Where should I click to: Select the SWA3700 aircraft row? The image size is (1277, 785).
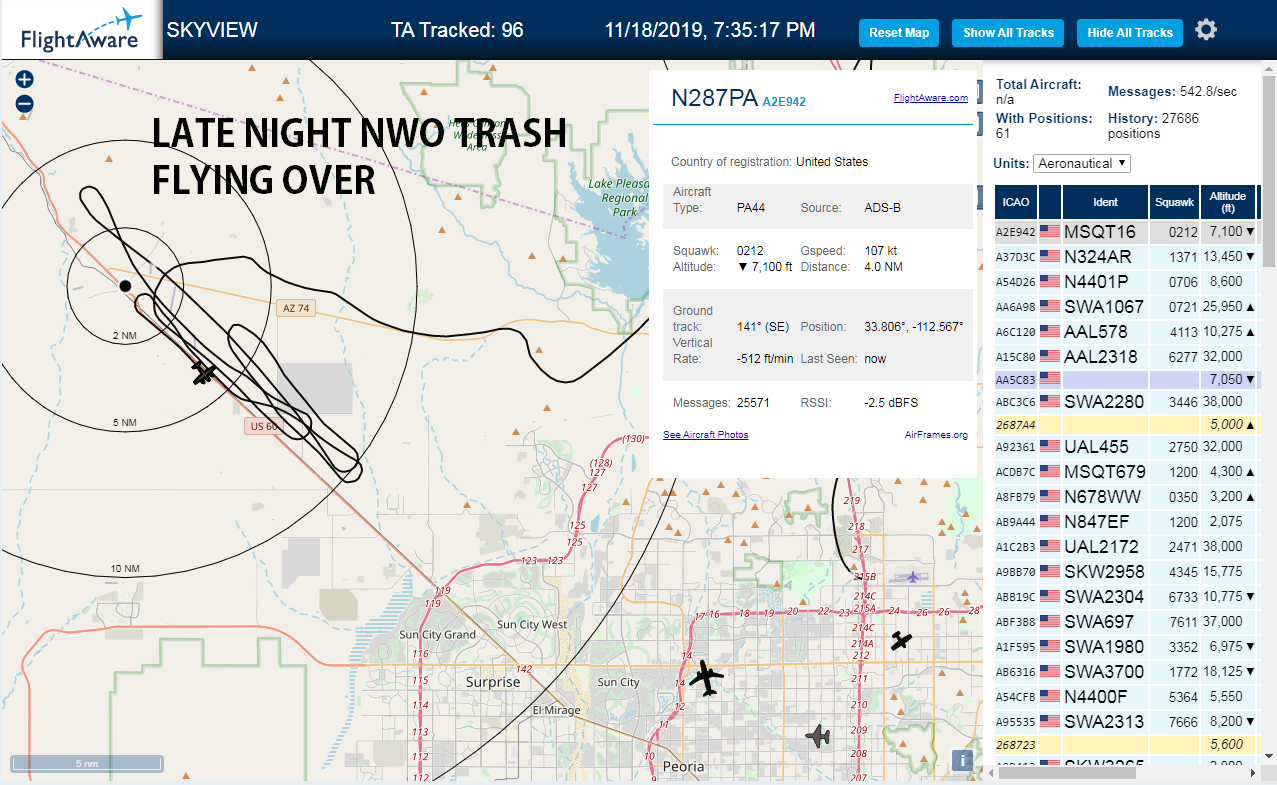coord(1126,672)
